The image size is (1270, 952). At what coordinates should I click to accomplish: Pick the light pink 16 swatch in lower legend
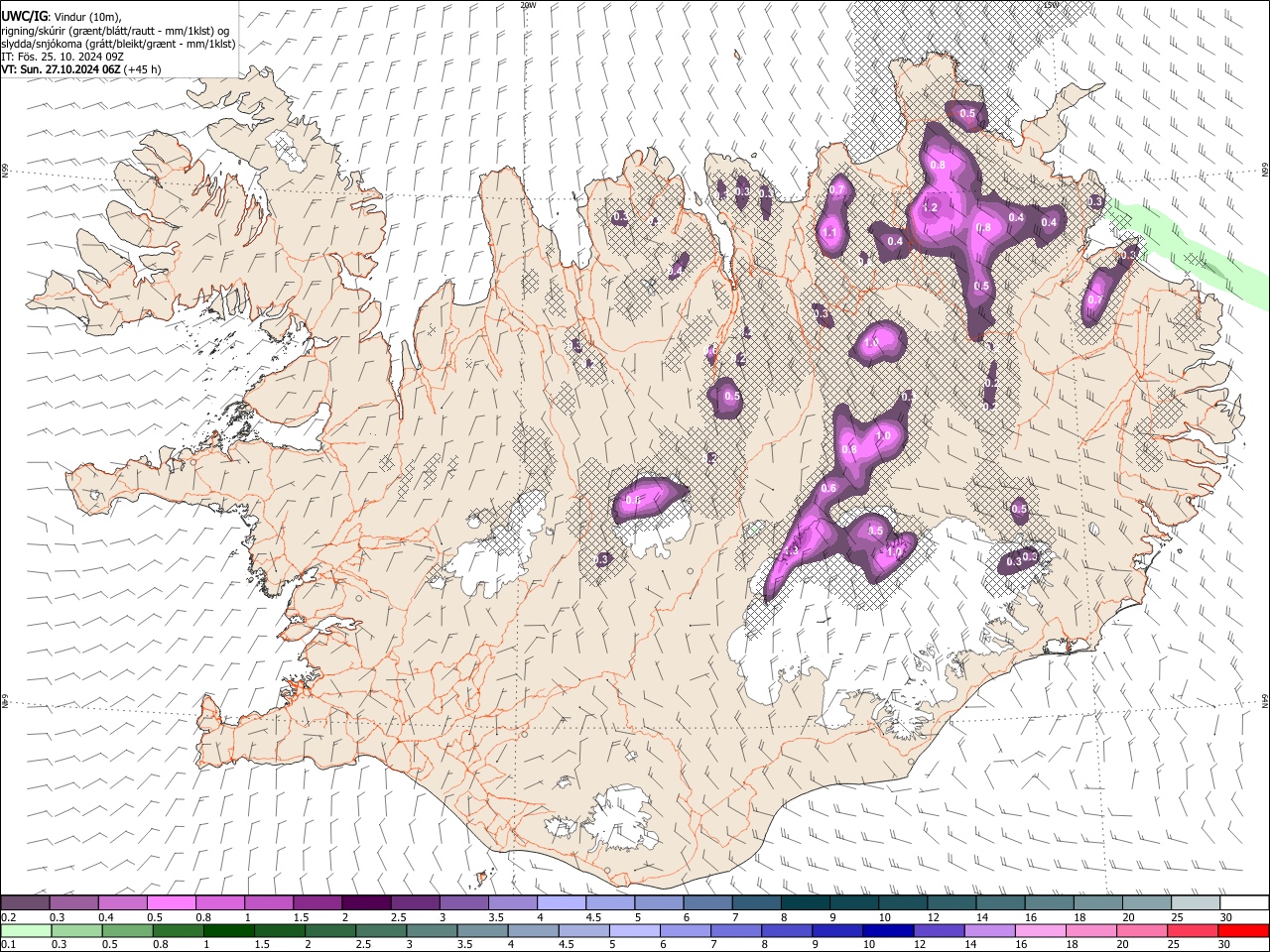click(1039, 930)
